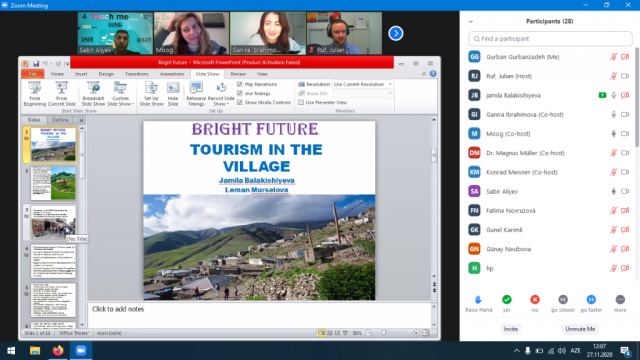Open more reactions in participants panel
The height and width of the screenshot is (360, 640).
(x=620, y=304)
